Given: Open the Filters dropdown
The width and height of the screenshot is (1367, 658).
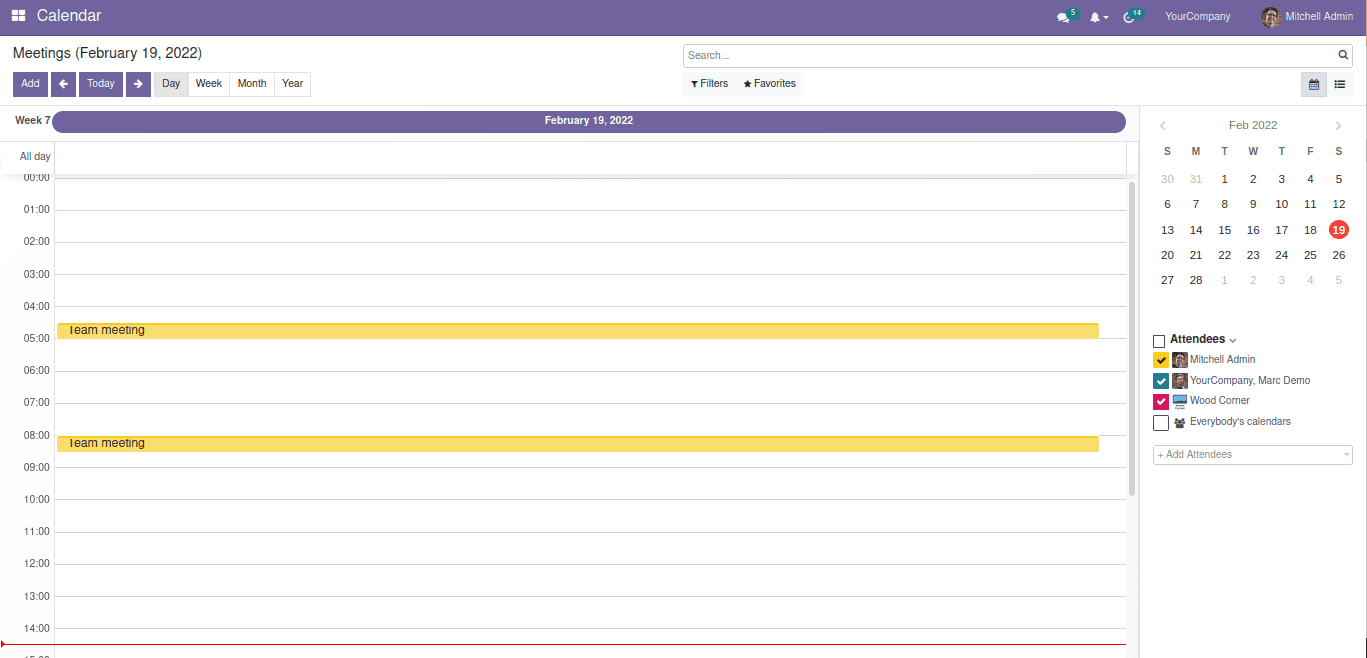Looking at the screenshot, I should coord(710,84).
